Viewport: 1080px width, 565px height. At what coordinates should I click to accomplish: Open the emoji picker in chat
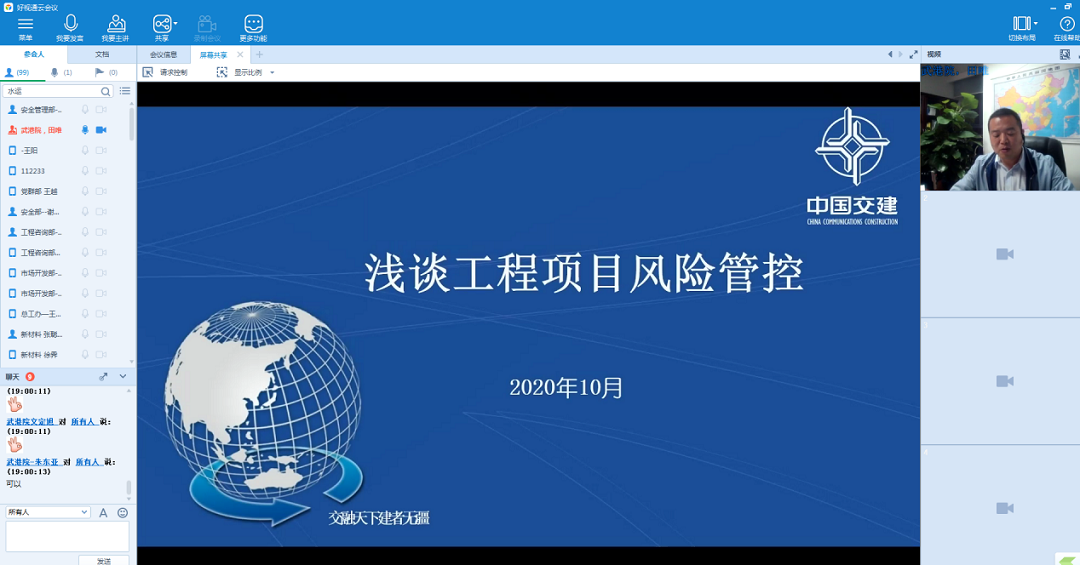(123, 512)
